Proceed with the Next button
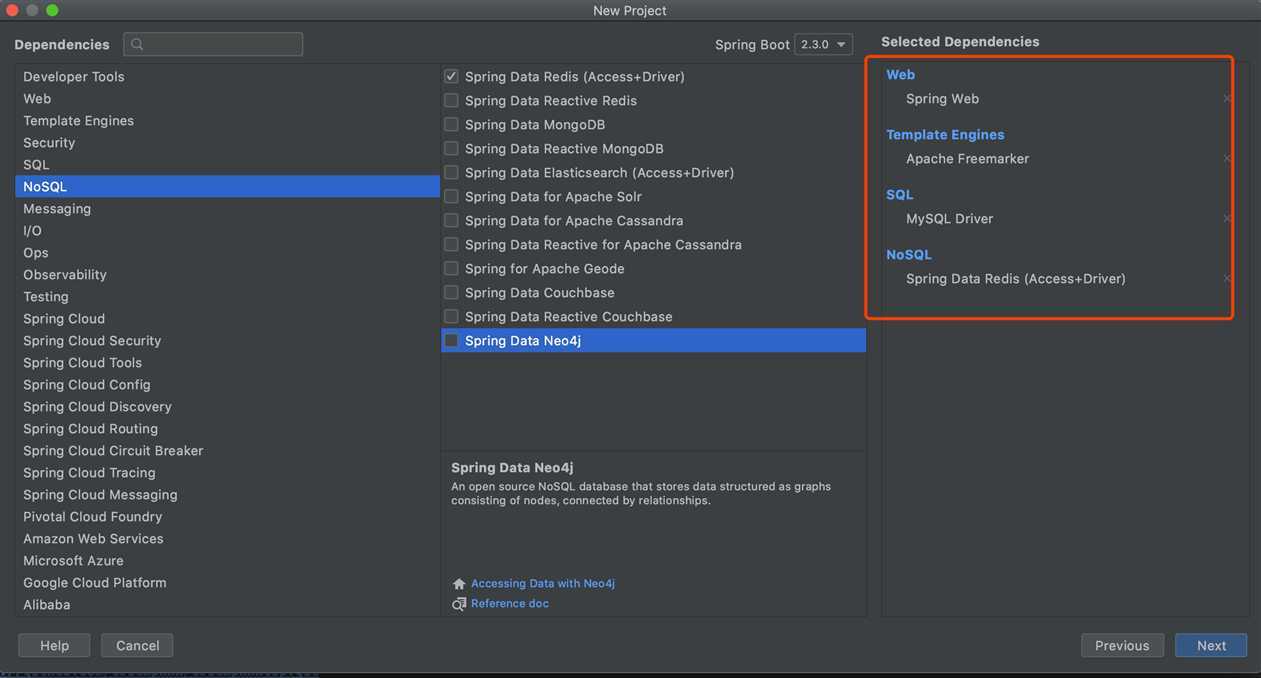1261x678 pixels. (1211, 646)
